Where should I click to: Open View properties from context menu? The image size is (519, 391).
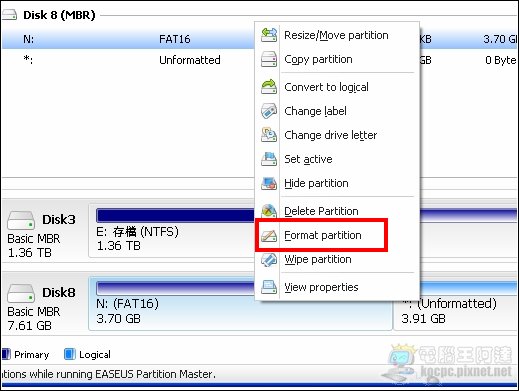[x=337, y=287]
